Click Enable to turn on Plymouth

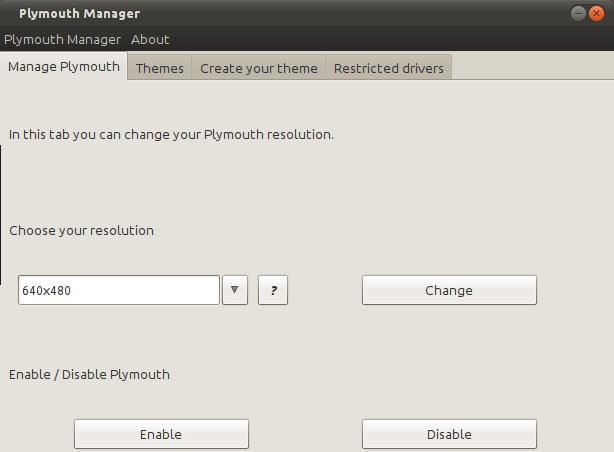point(161,434)
